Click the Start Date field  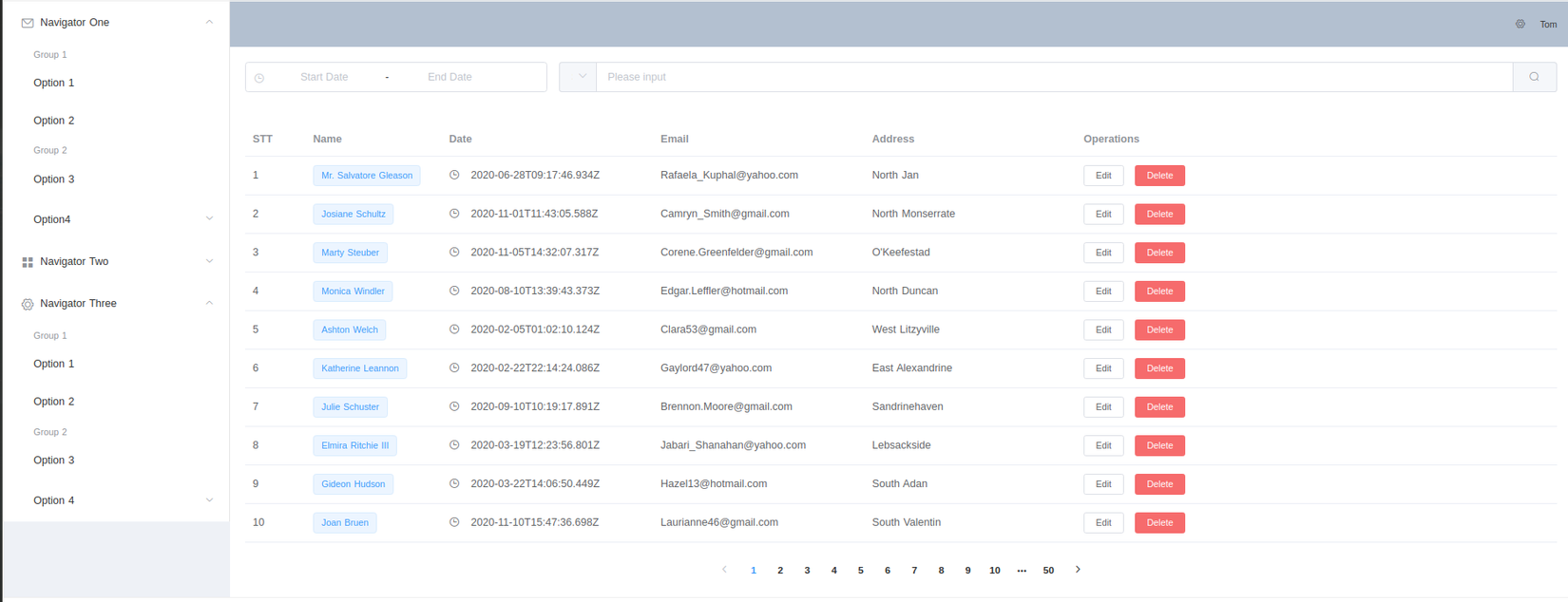tap(324, 77)
